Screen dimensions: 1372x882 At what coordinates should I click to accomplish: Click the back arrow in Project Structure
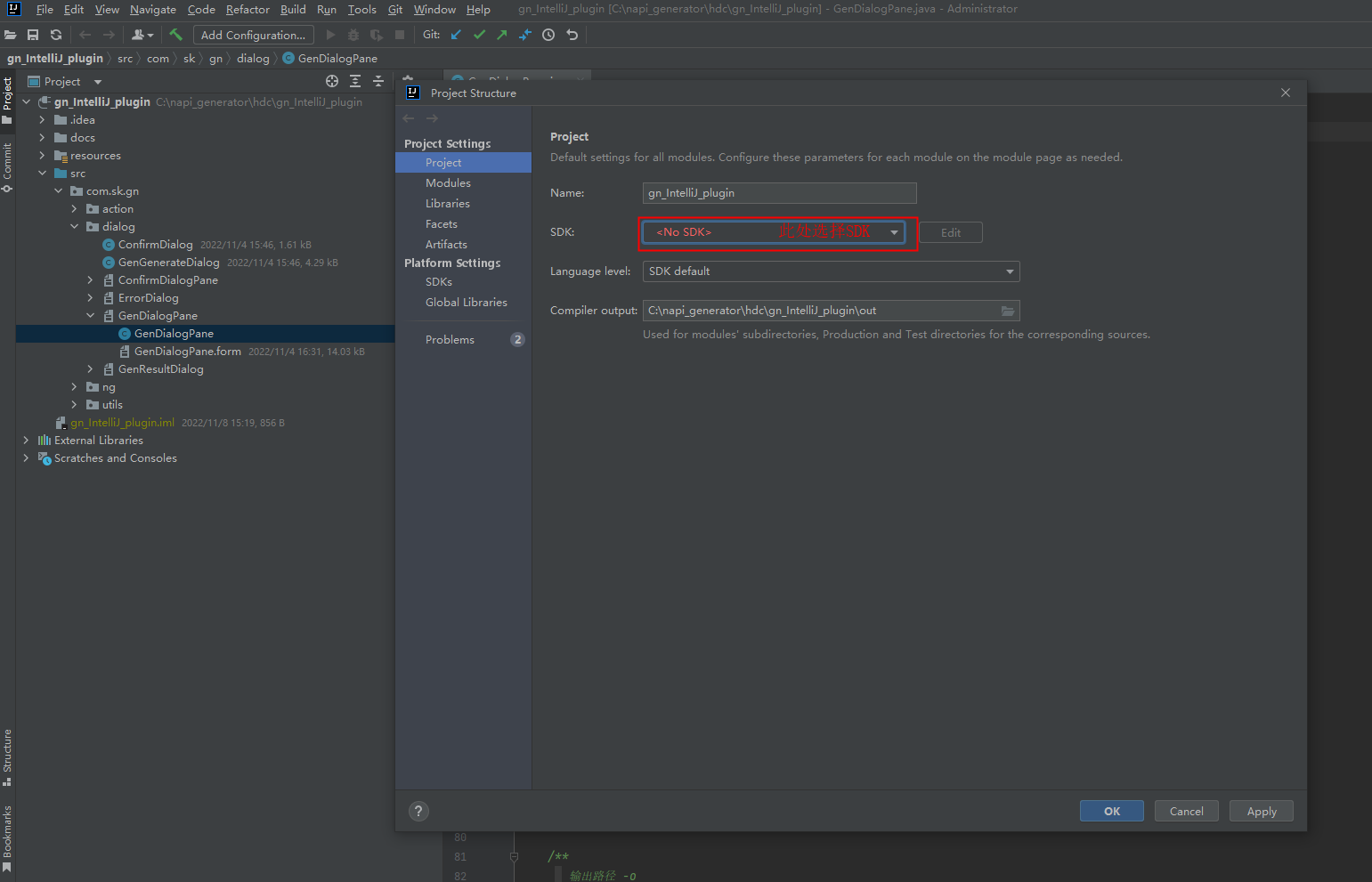(x=409, y=118)
